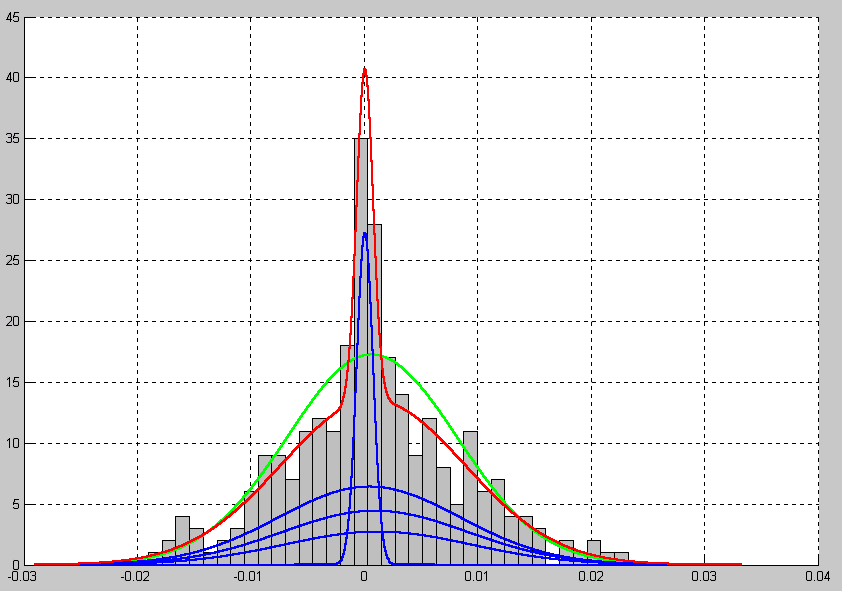Click the y-axis tick label 40

[x=12, y=78]
